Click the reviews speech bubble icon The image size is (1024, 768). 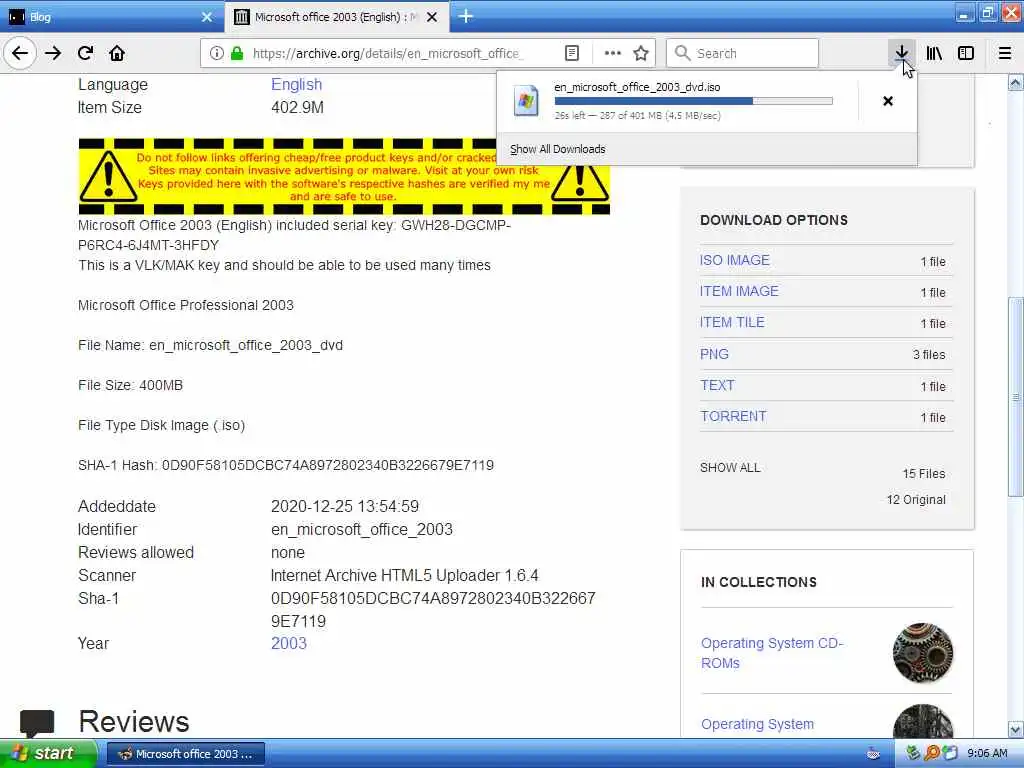coord(37,723)
